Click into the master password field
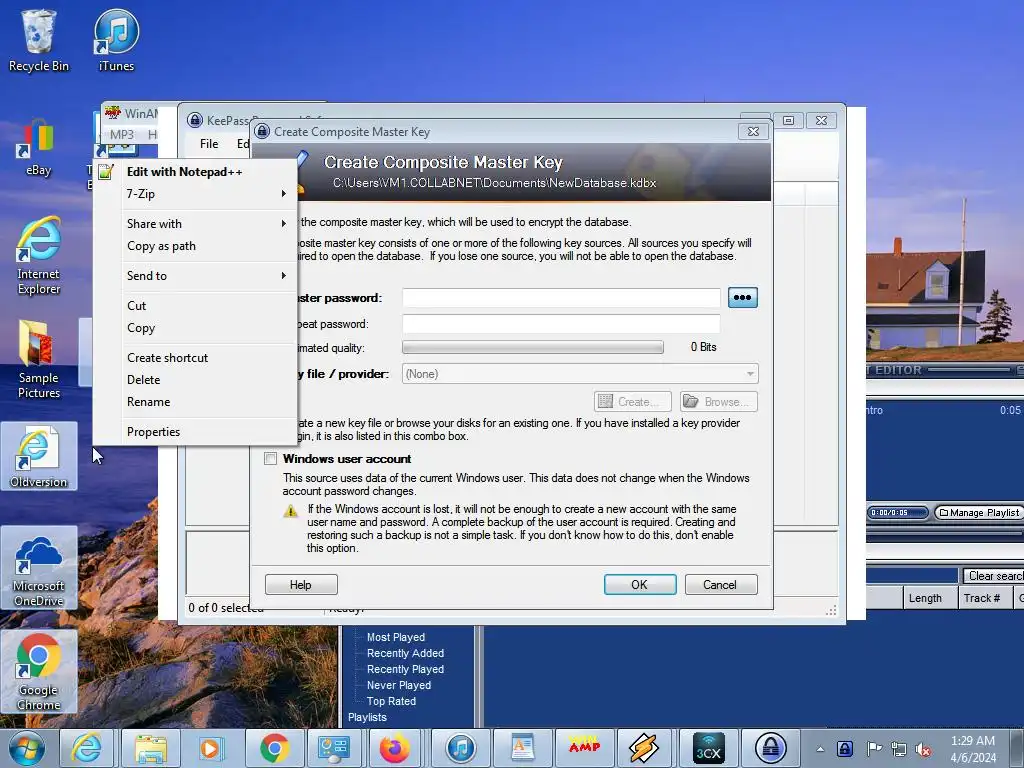The height and width of the screenshot is (768, 1024). [x=561, y=298]
